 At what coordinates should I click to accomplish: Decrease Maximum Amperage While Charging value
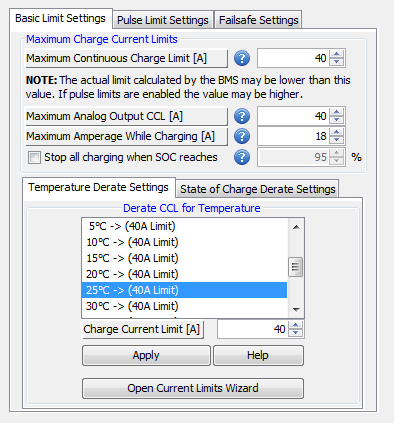coord(337,140)
